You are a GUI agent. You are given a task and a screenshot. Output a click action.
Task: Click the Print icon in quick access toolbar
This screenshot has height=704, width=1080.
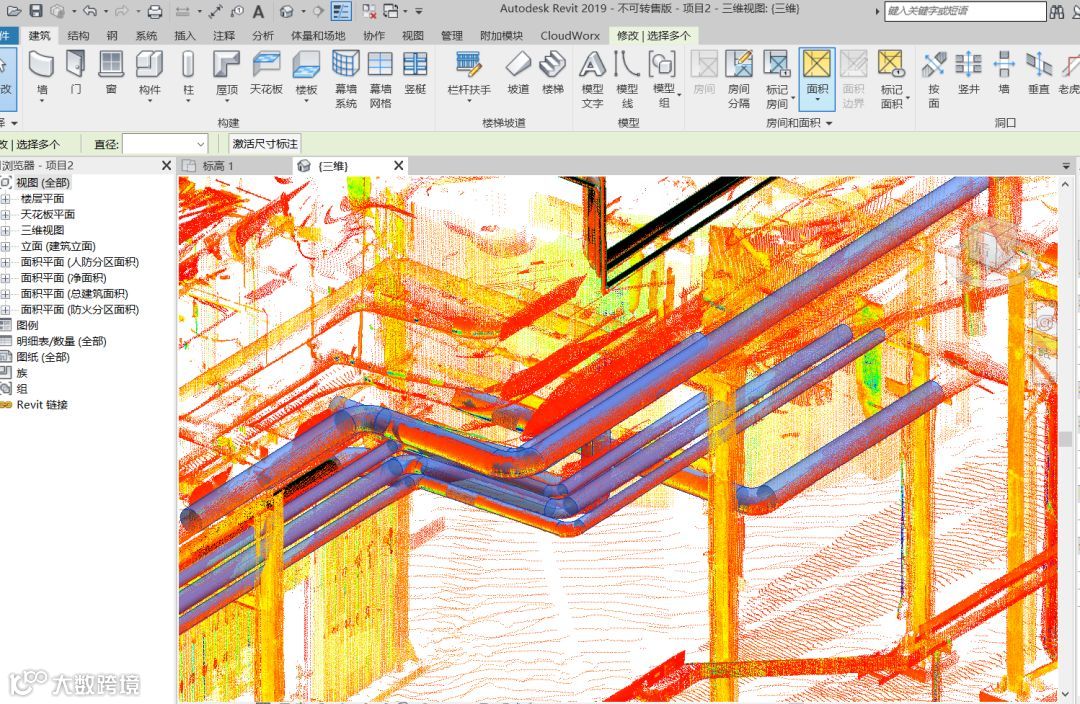(156, 11)
